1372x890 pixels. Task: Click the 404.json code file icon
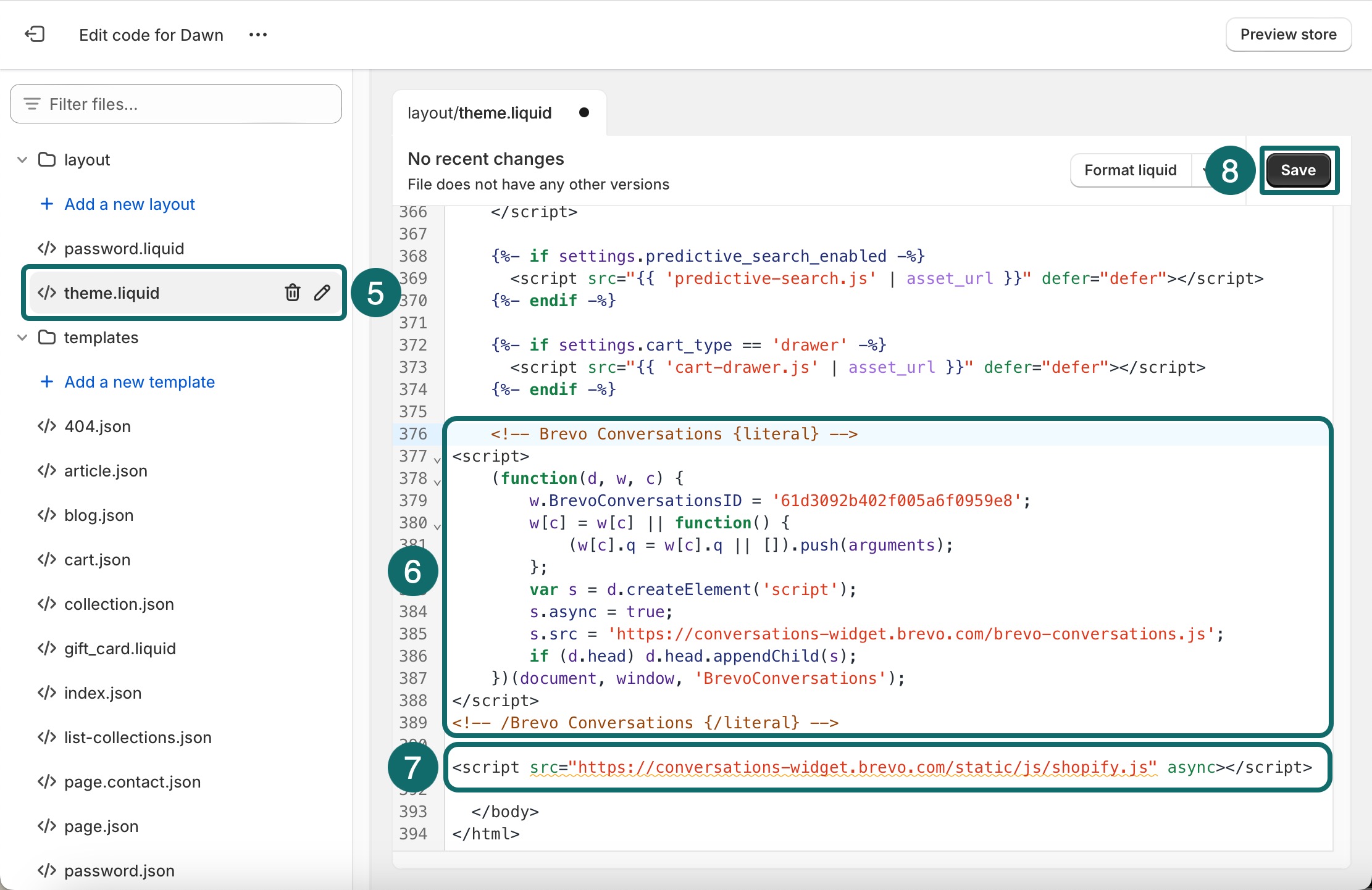47,426
